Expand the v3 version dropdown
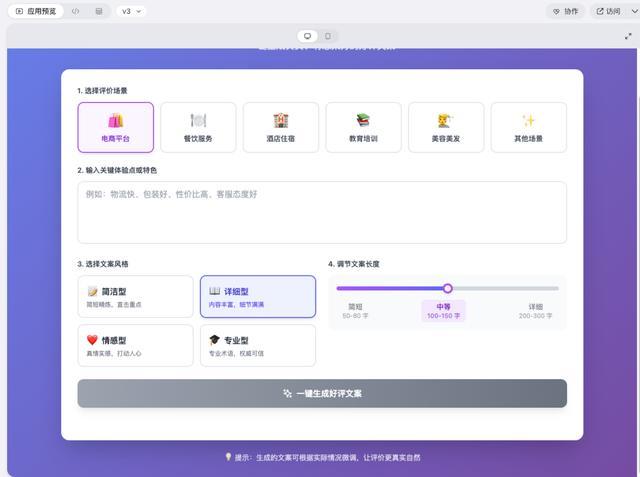 (x=131, y=11)
